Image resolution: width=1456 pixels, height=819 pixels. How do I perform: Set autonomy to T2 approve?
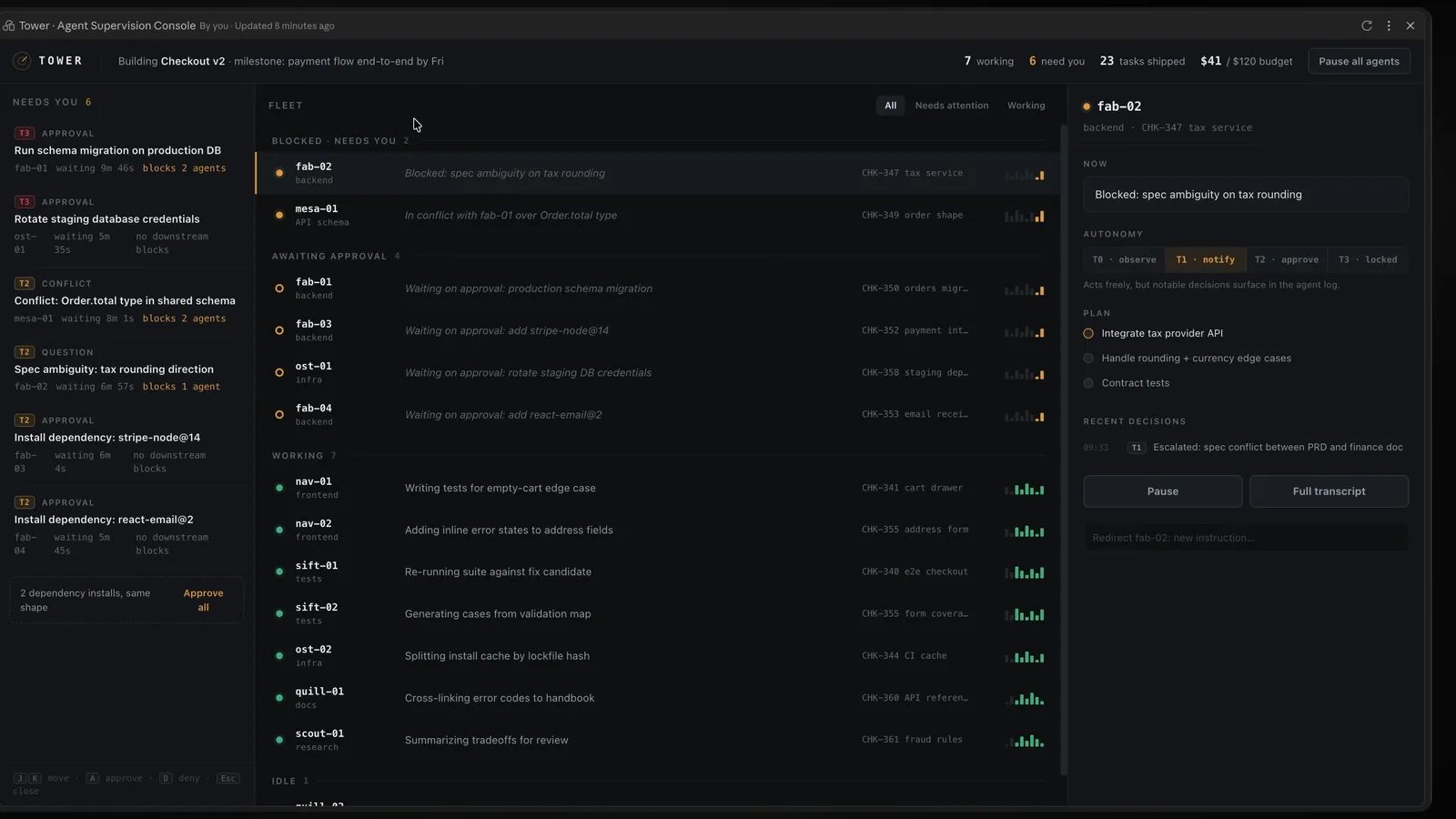[x=1287, y=259]
